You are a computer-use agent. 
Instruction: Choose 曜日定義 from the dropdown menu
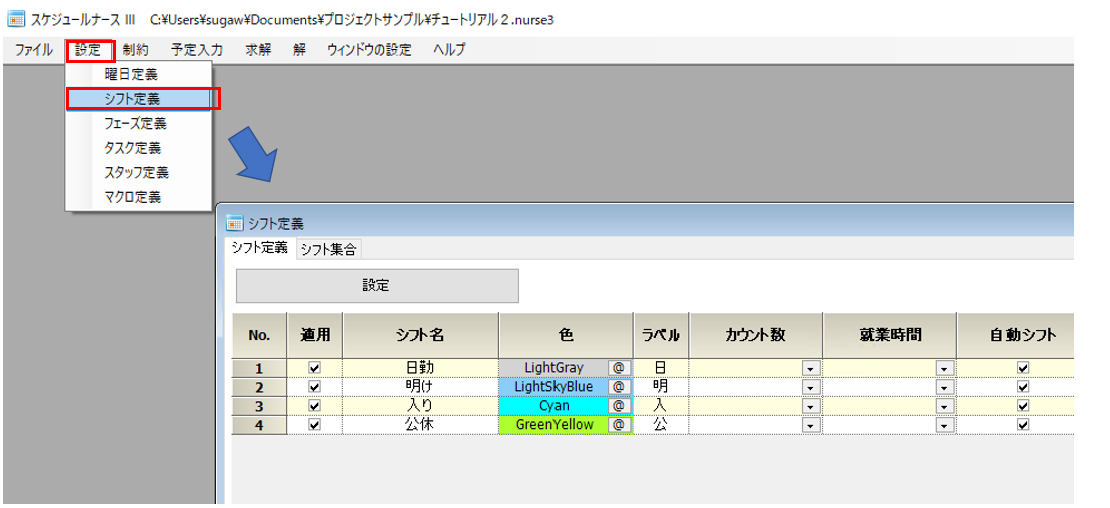[139, 74]
